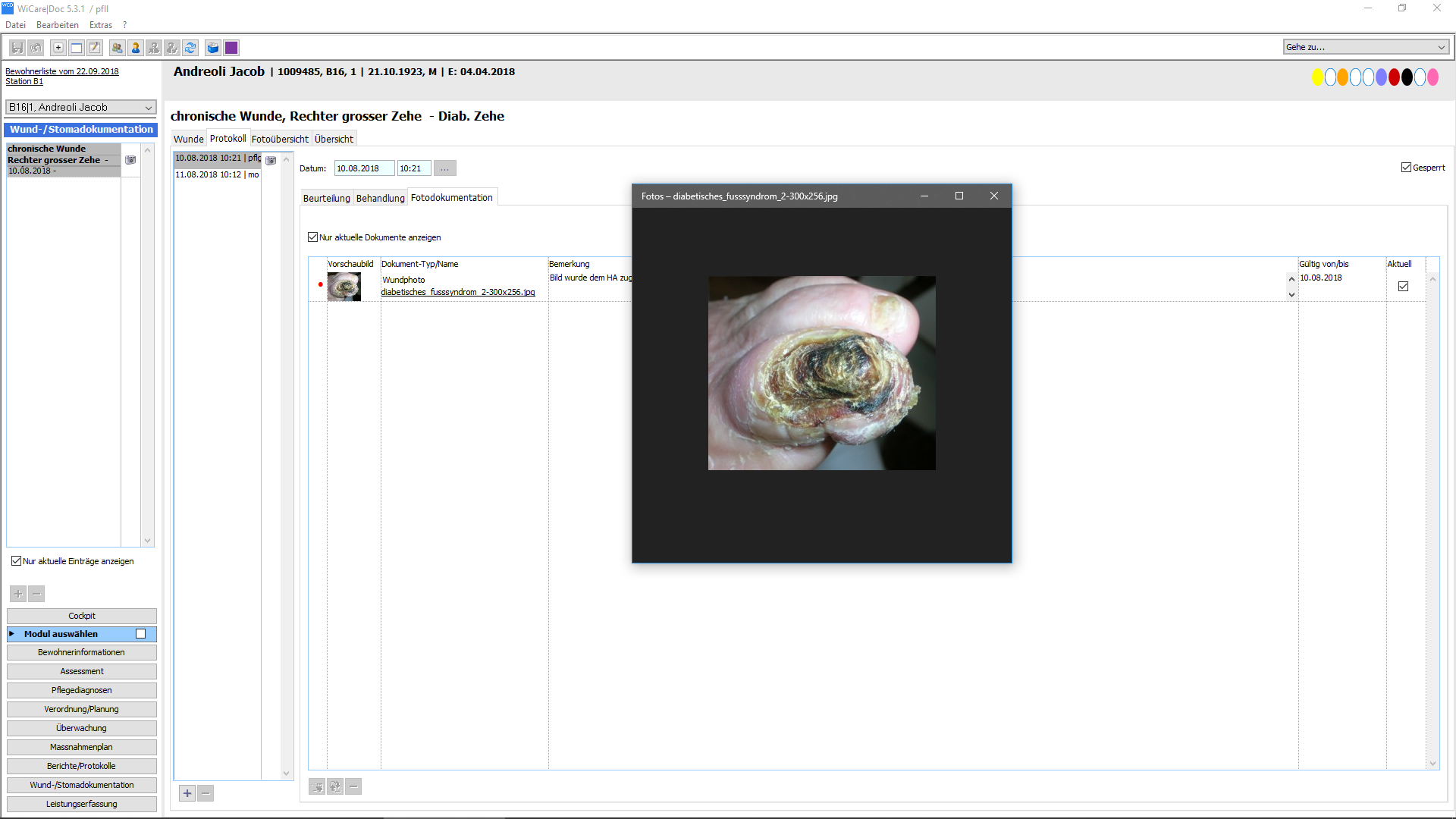Open the Station B1 link
Viewport: 1456px width, 819px height.
pyautogui.click(x=24, y=81)
